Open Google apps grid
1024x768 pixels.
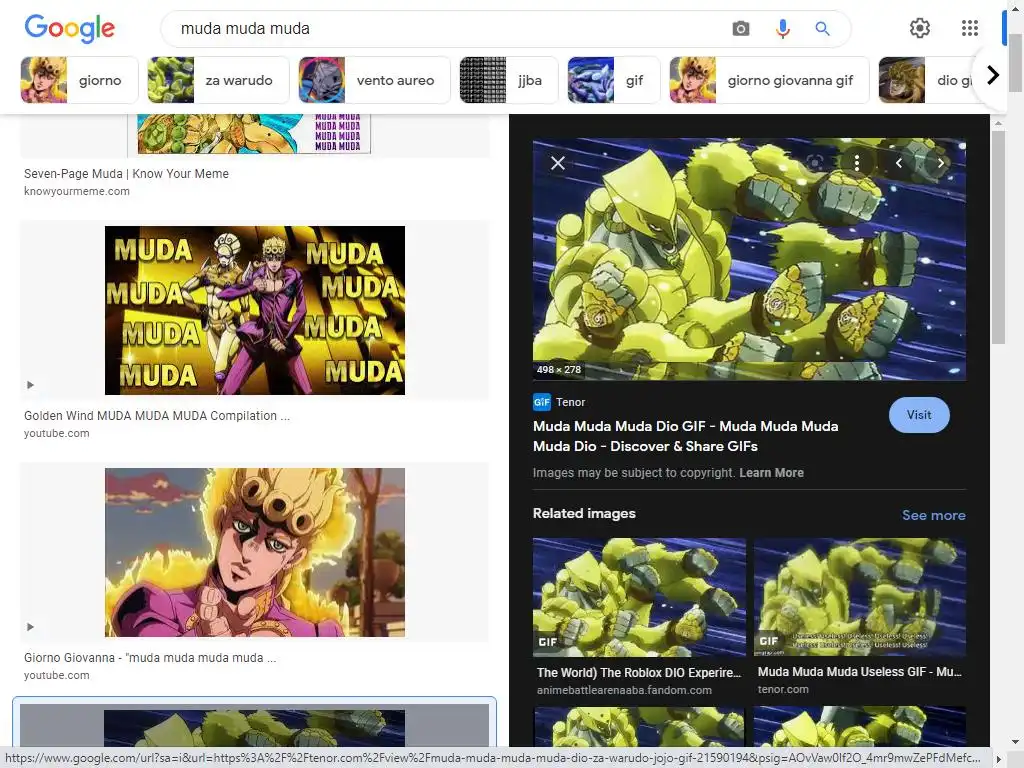point(970,28)
